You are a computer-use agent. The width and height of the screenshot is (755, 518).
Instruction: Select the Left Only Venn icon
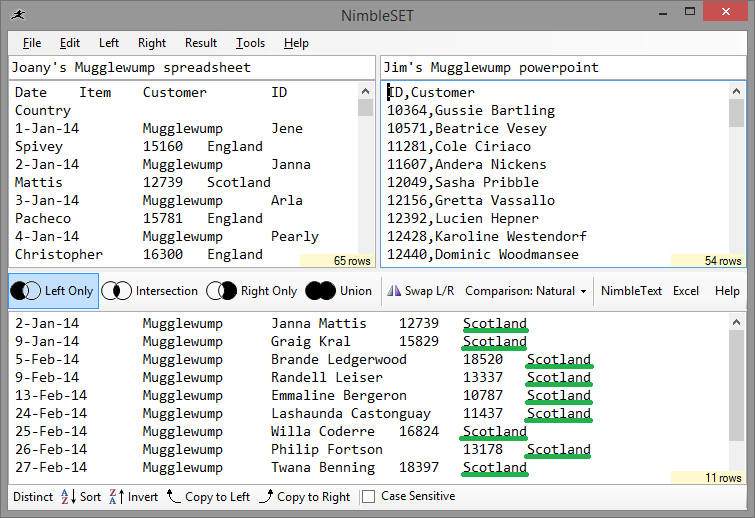click(x=26, y=291)
